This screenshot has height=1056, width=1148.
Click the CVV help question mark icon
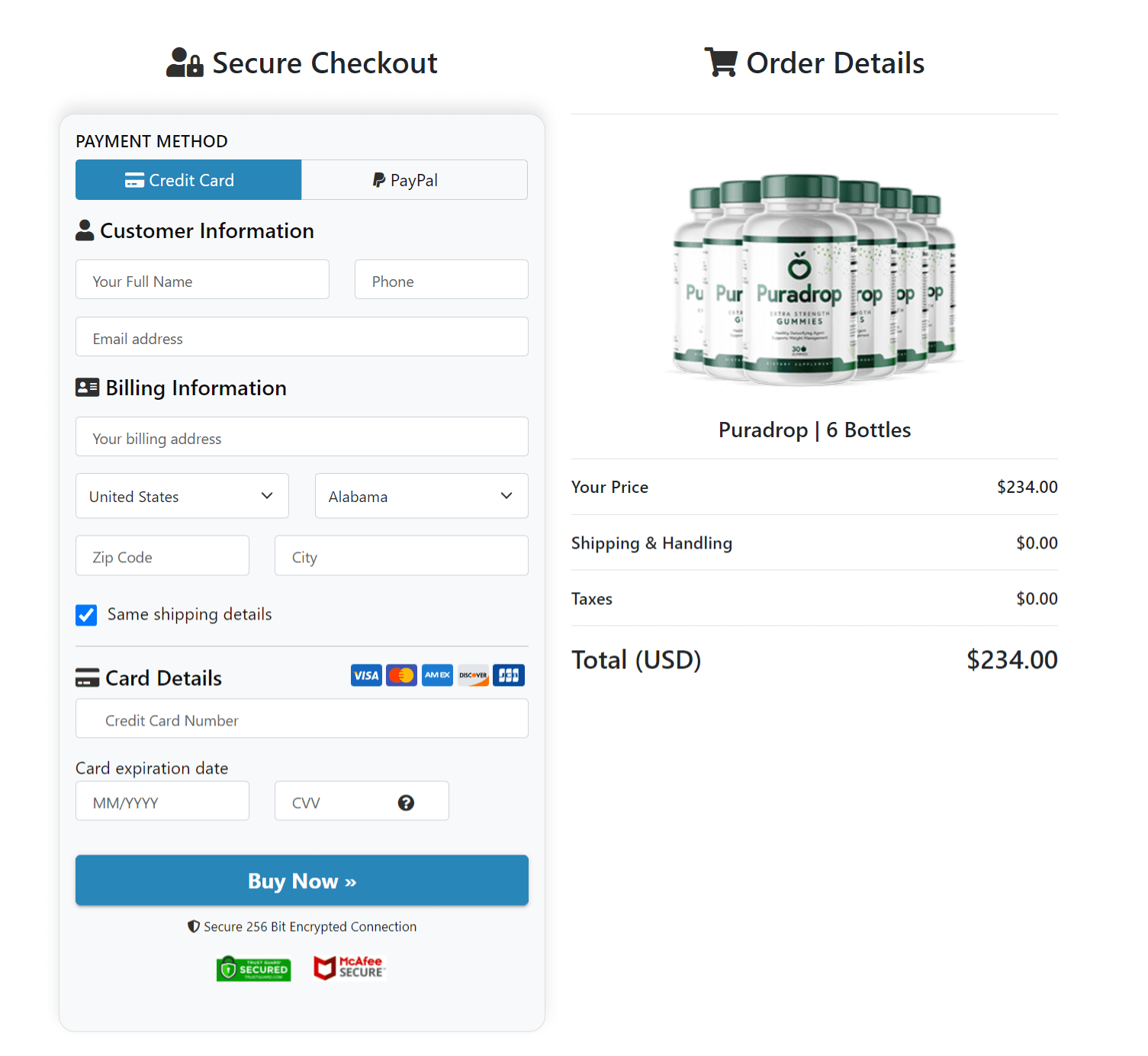click(406, 803)
